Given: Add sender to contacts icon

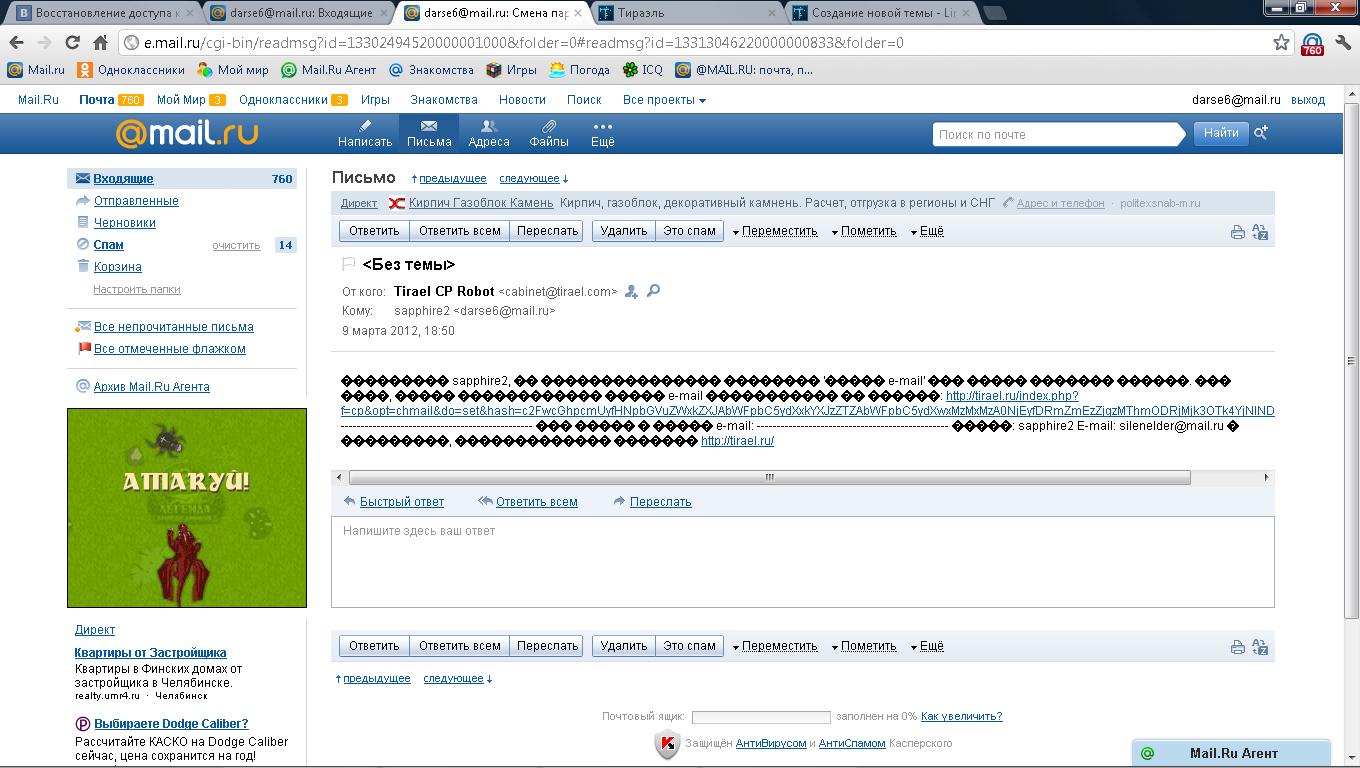Looking at the screenshot, I should pyautogui.click(x=631, y=291).
